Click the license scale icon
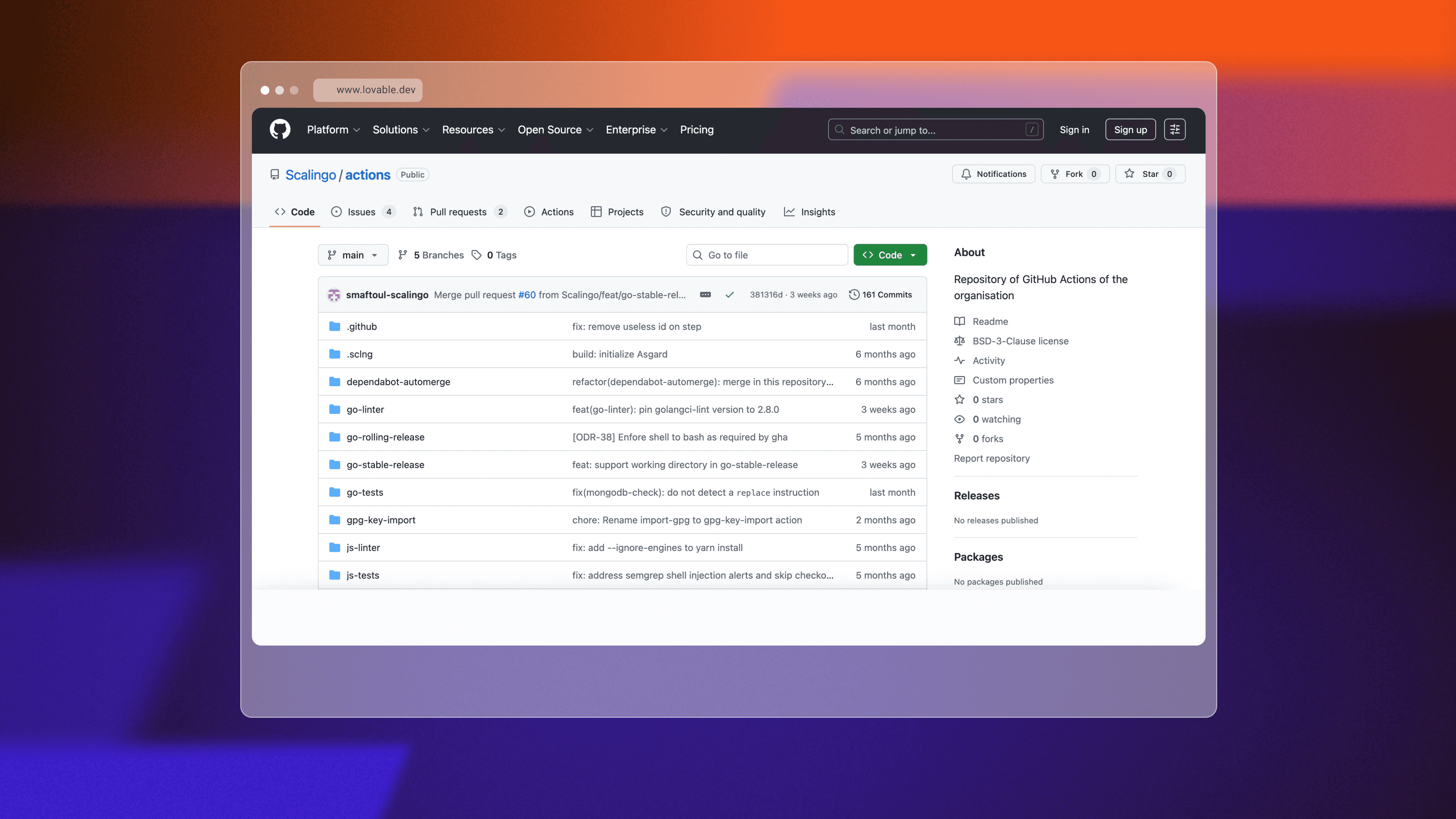This screenshot has width=1456, height=819. click(960, 341)
